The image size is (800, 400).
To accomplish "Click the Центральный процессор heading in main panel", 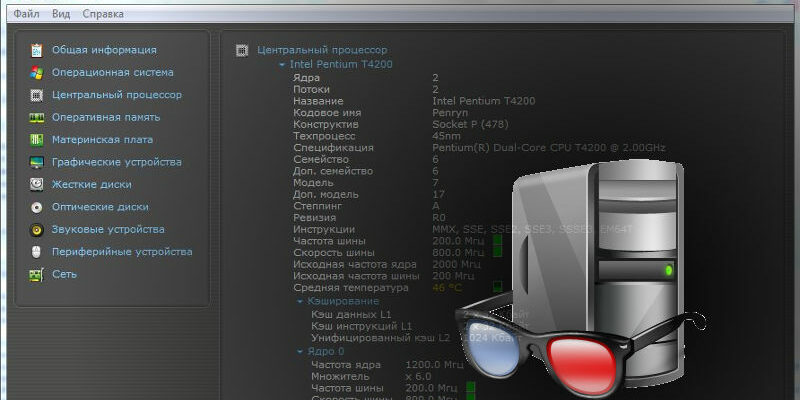I will coord(322,50).
